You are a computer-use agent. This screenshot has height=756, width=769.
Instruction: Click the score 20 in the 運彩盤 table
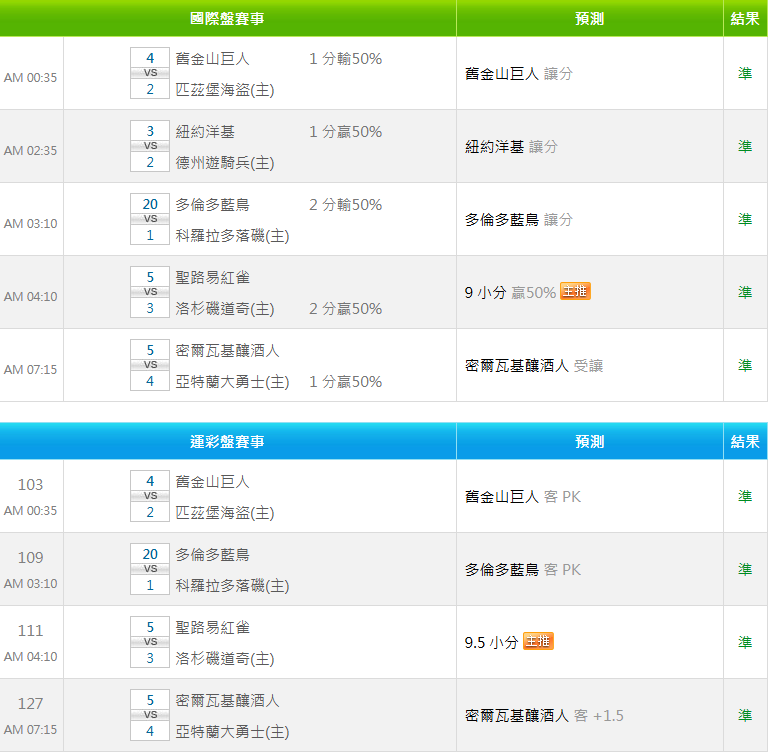coord(150,554)
